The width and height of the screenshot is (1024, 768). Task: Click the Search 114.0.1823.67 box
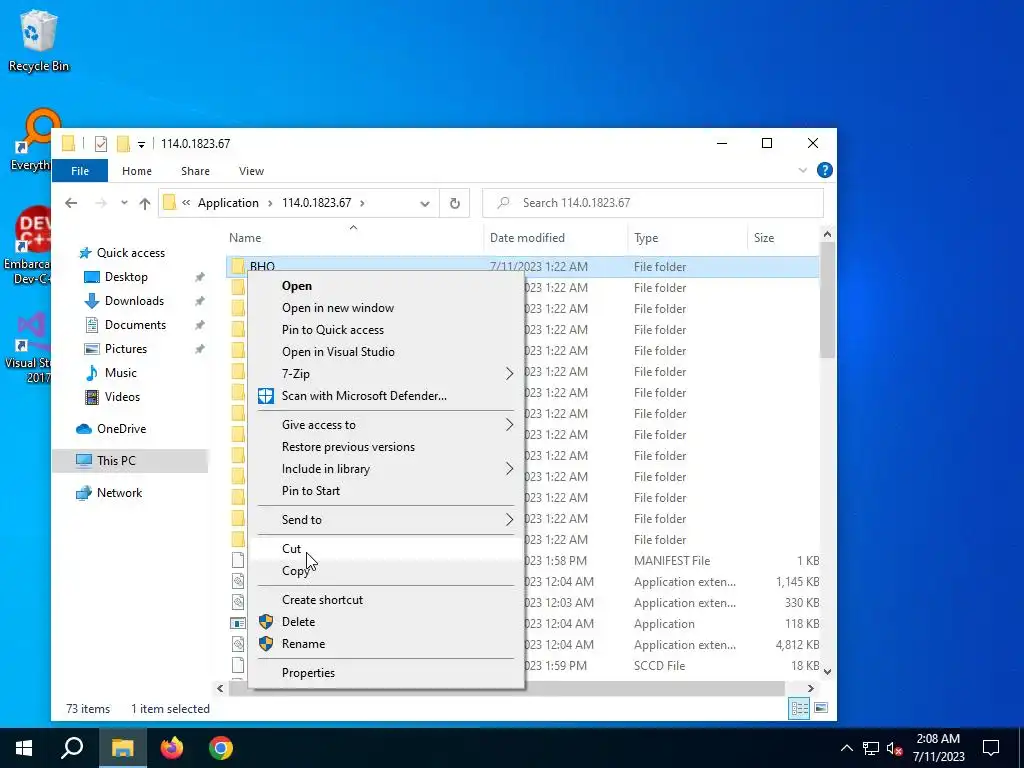(653, 203)
